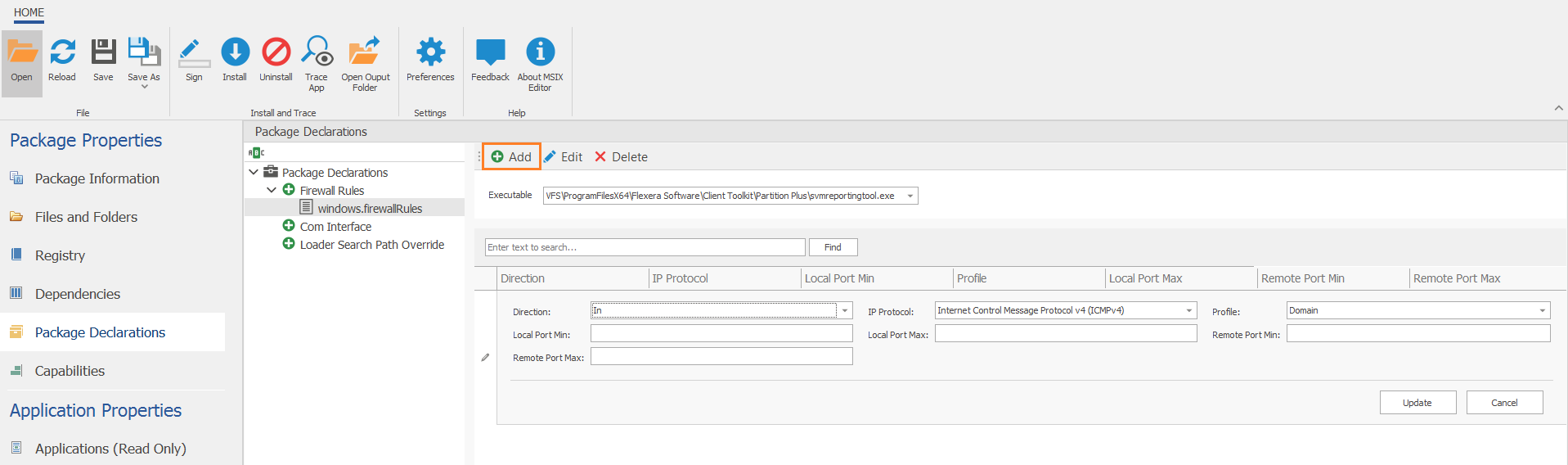This screenshot has height=465, width=1568.
Task: Sort by Remote Port Max column header
Action: tap(1488, 278)
